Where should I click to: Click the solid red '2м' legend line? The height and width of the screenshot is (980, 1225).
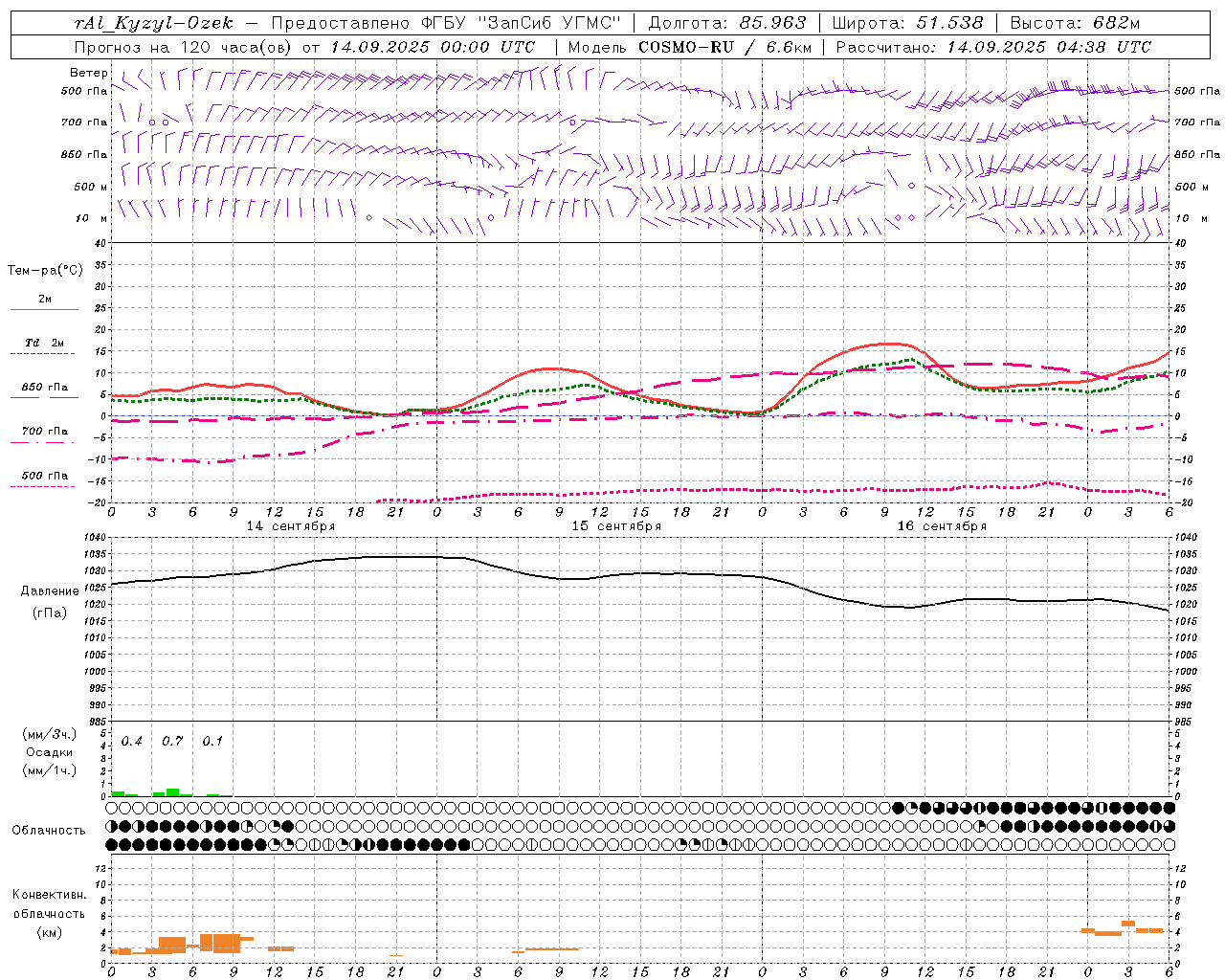point(44,309)
